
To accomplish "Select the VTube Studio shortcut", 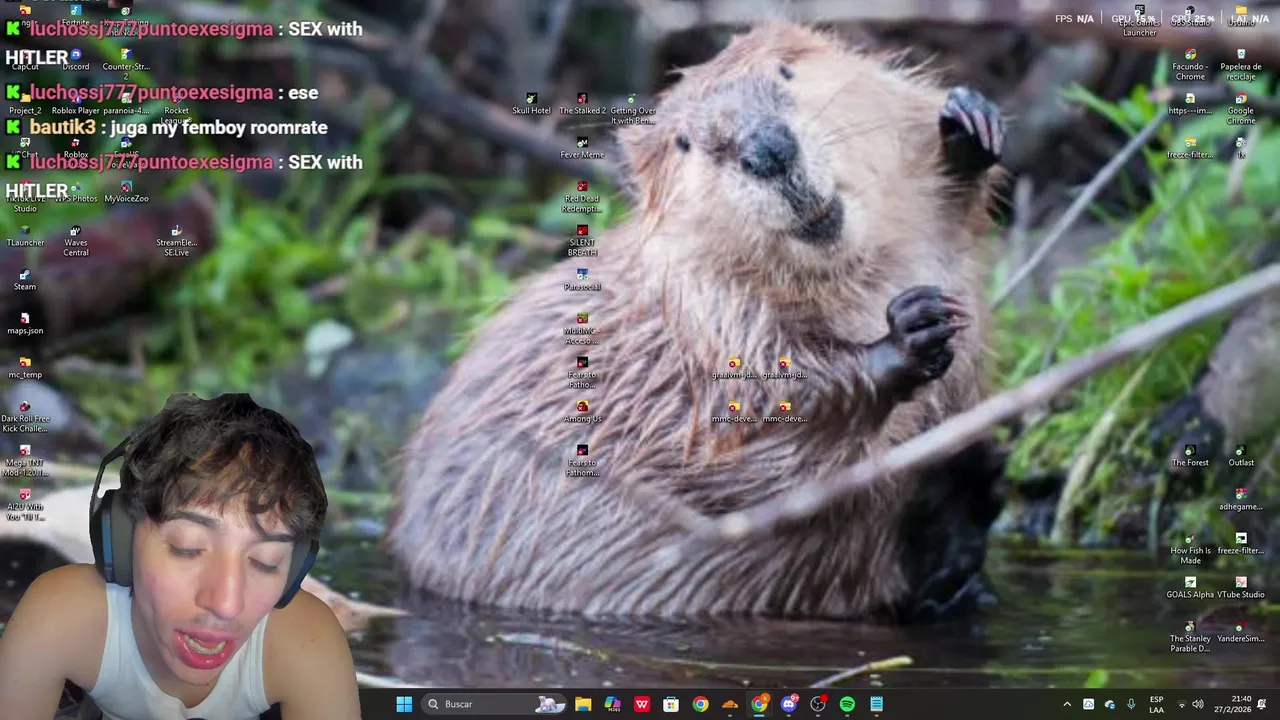I will click(x=1241, y=588).
